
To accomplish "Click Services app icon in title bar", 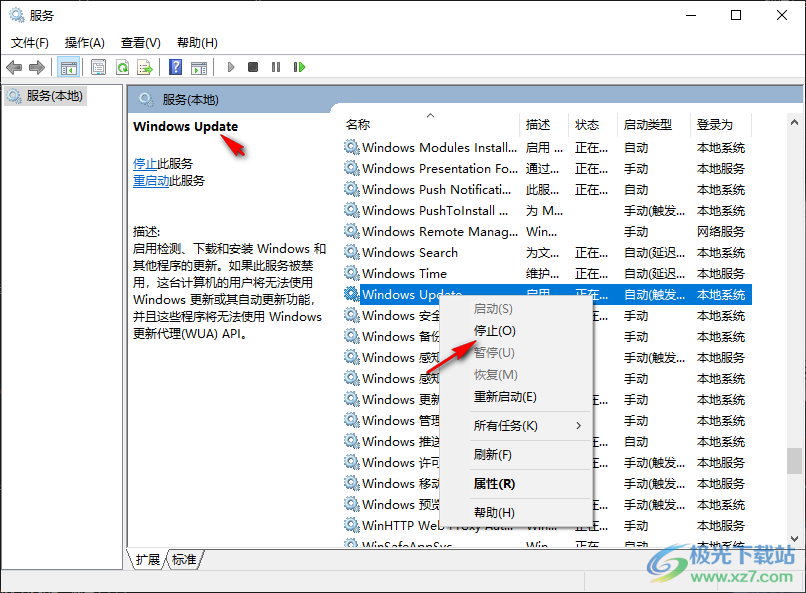I will [16, 15].
